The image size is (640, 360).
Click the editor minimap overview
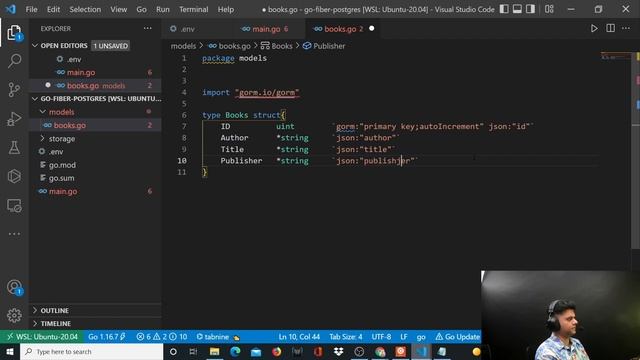[616, 57]
